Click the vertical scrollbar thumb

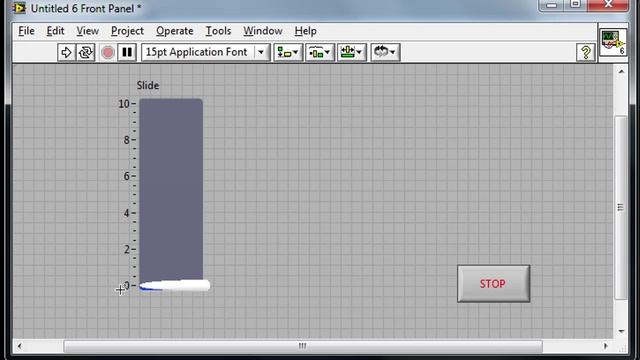click(x=621, y=208)
